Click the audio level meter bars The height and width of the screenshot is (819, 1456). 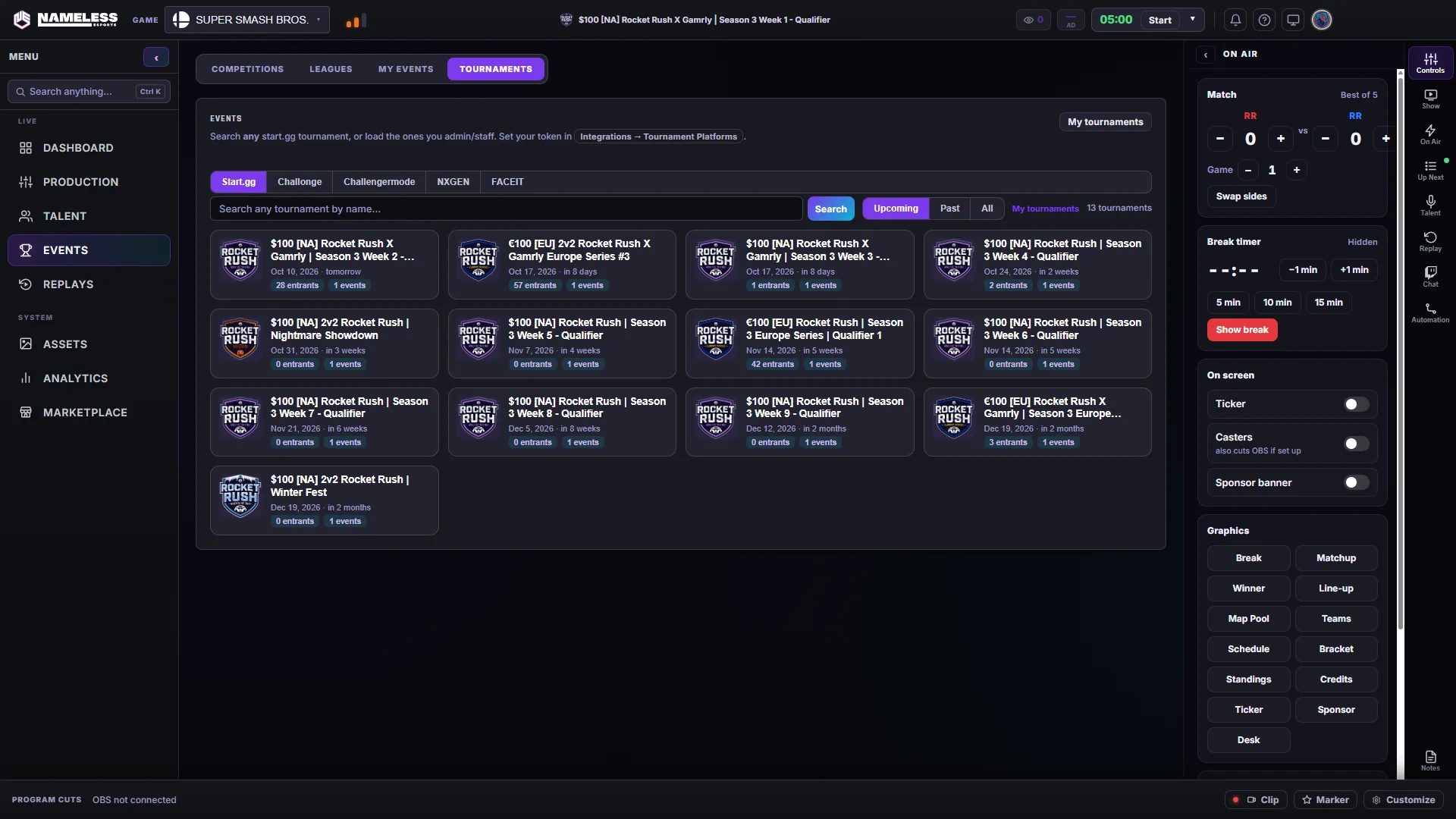(x=356, y=20)
